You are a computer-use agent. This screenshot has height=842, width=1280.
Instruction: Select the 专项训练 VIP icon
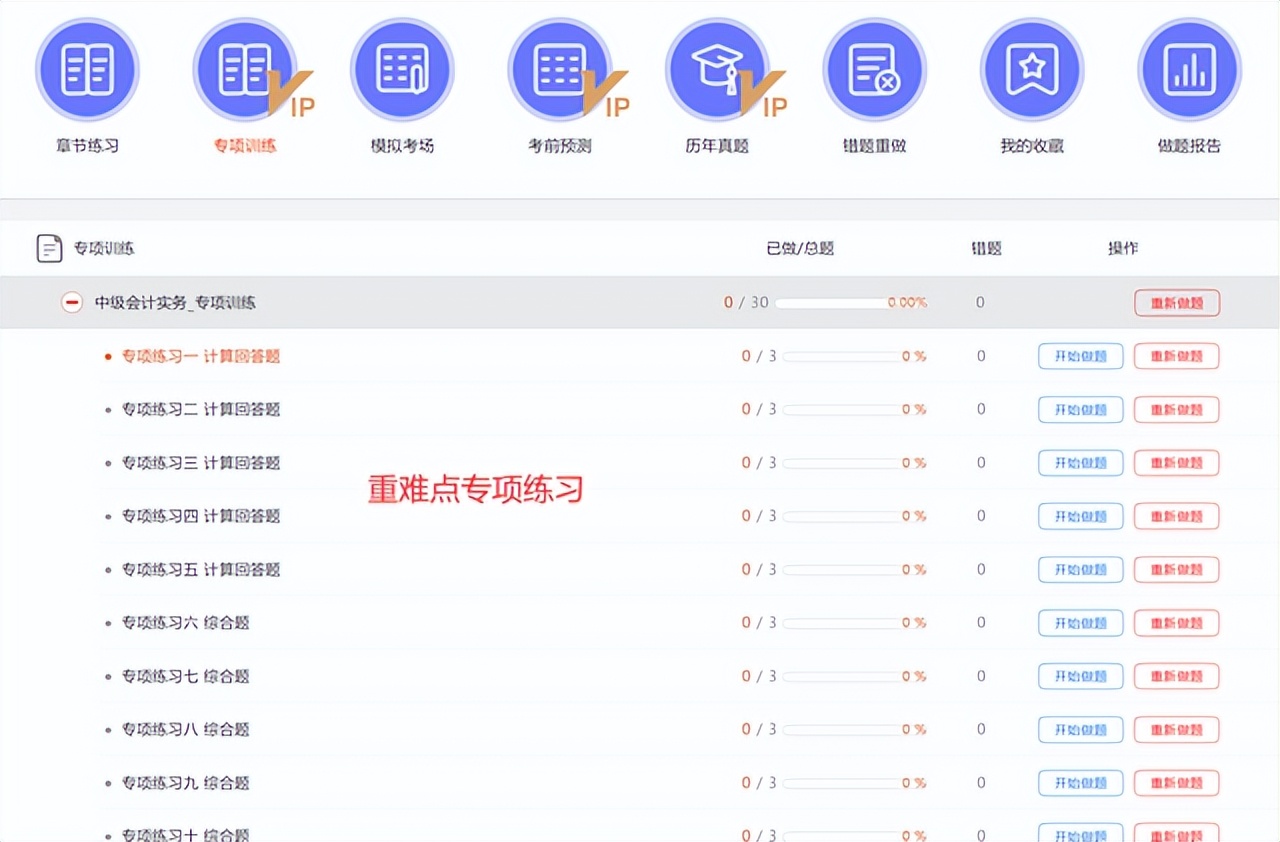245,68
